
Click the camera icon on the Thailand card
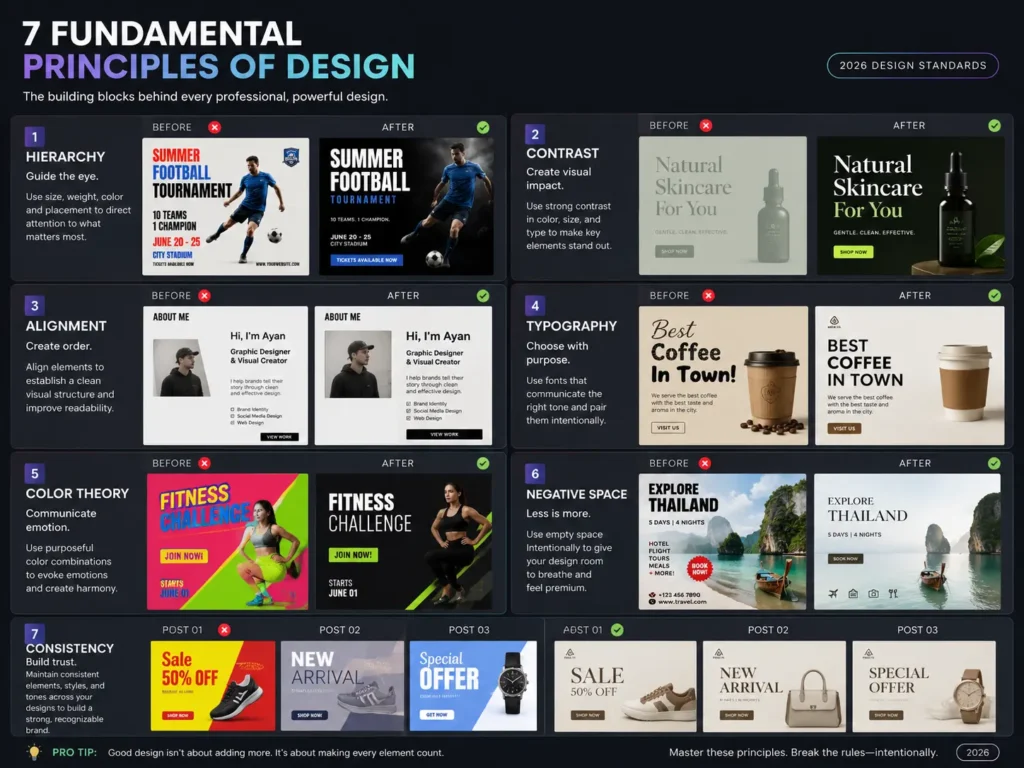pos(873,594)
